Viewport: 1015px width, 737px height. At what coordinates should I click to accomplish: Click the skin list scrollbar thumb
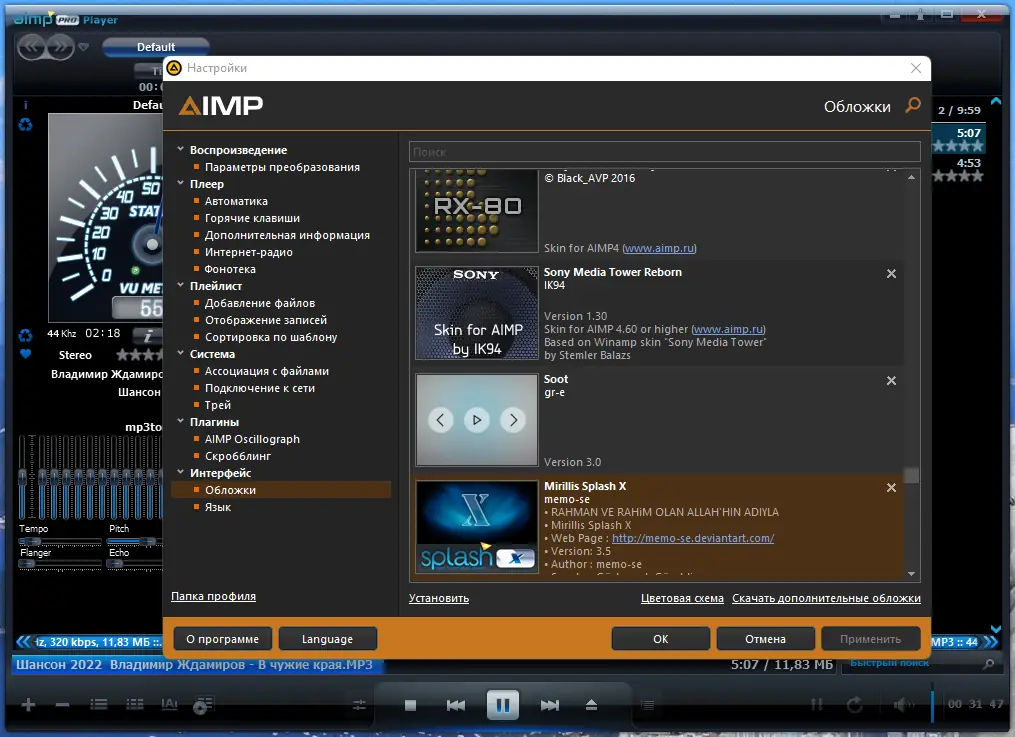pyautogui.click(x=911, y=476)
